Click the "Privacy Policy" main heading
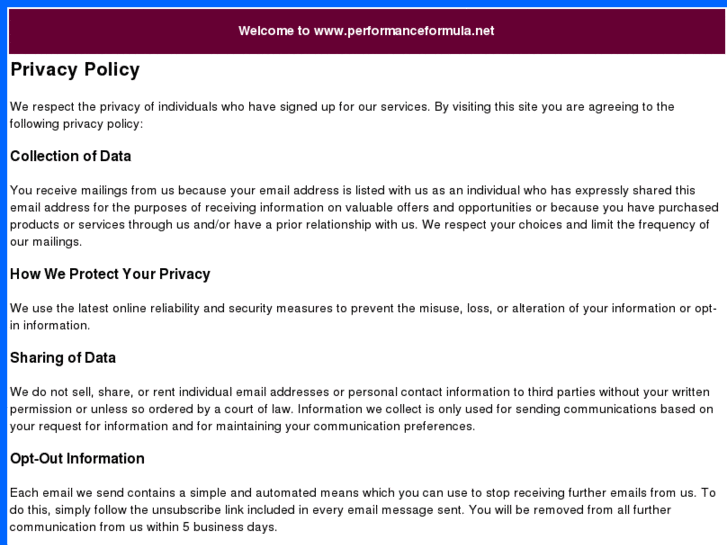 click(75, 70)
